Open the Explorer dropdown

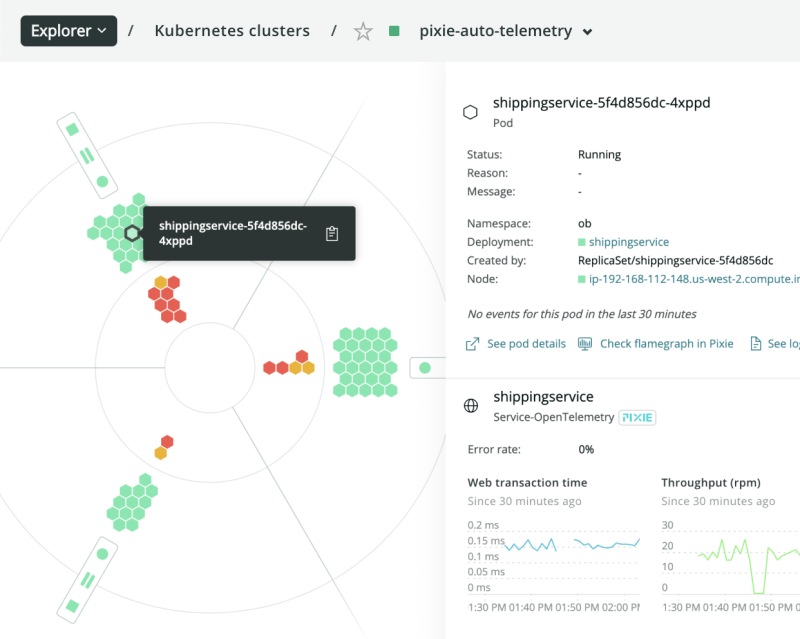click(x=69, y=31)
